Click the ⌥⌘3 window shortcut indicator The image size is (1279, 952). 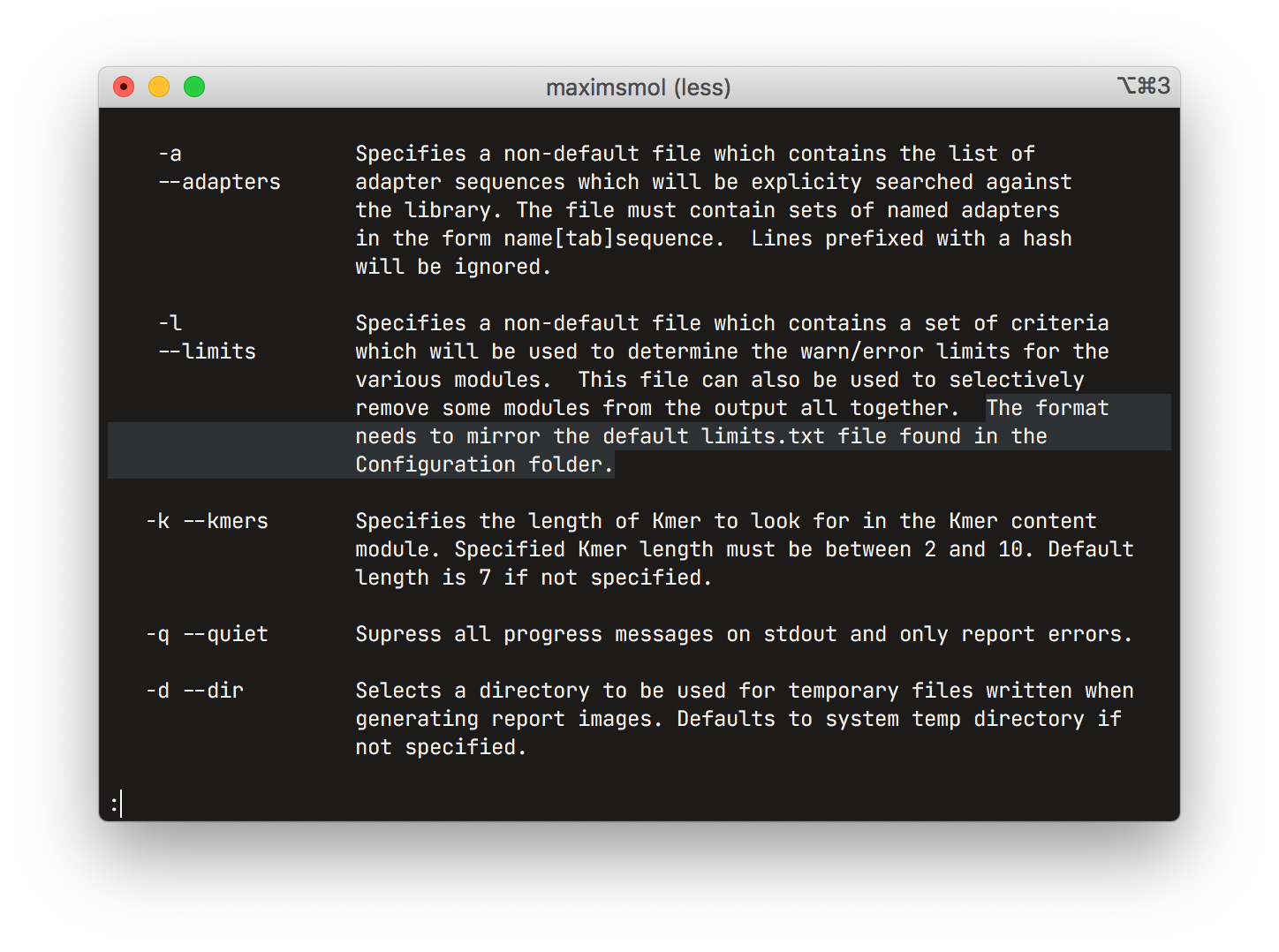[x=1146, y=87]
